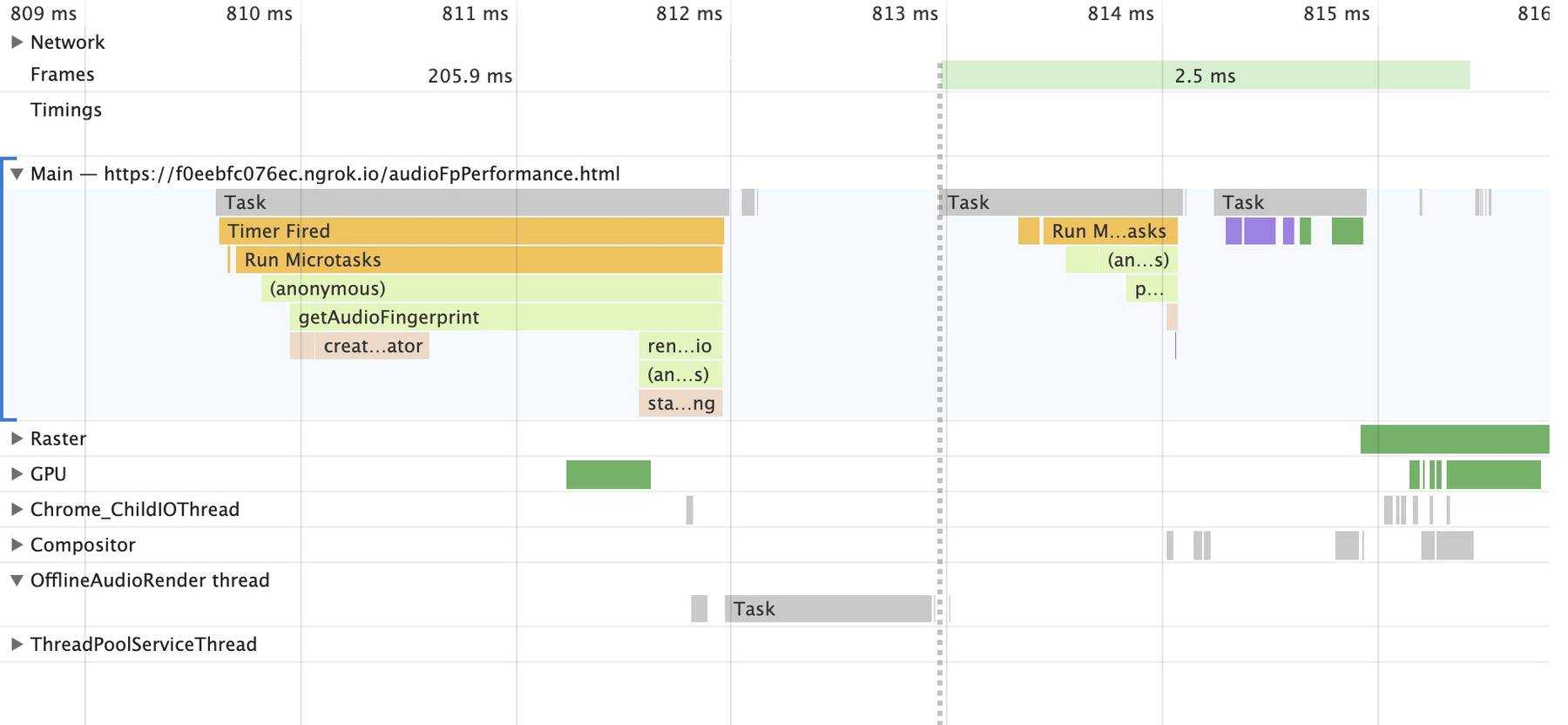
Task: Select the creat...ator call block
Action: point(372,346)
